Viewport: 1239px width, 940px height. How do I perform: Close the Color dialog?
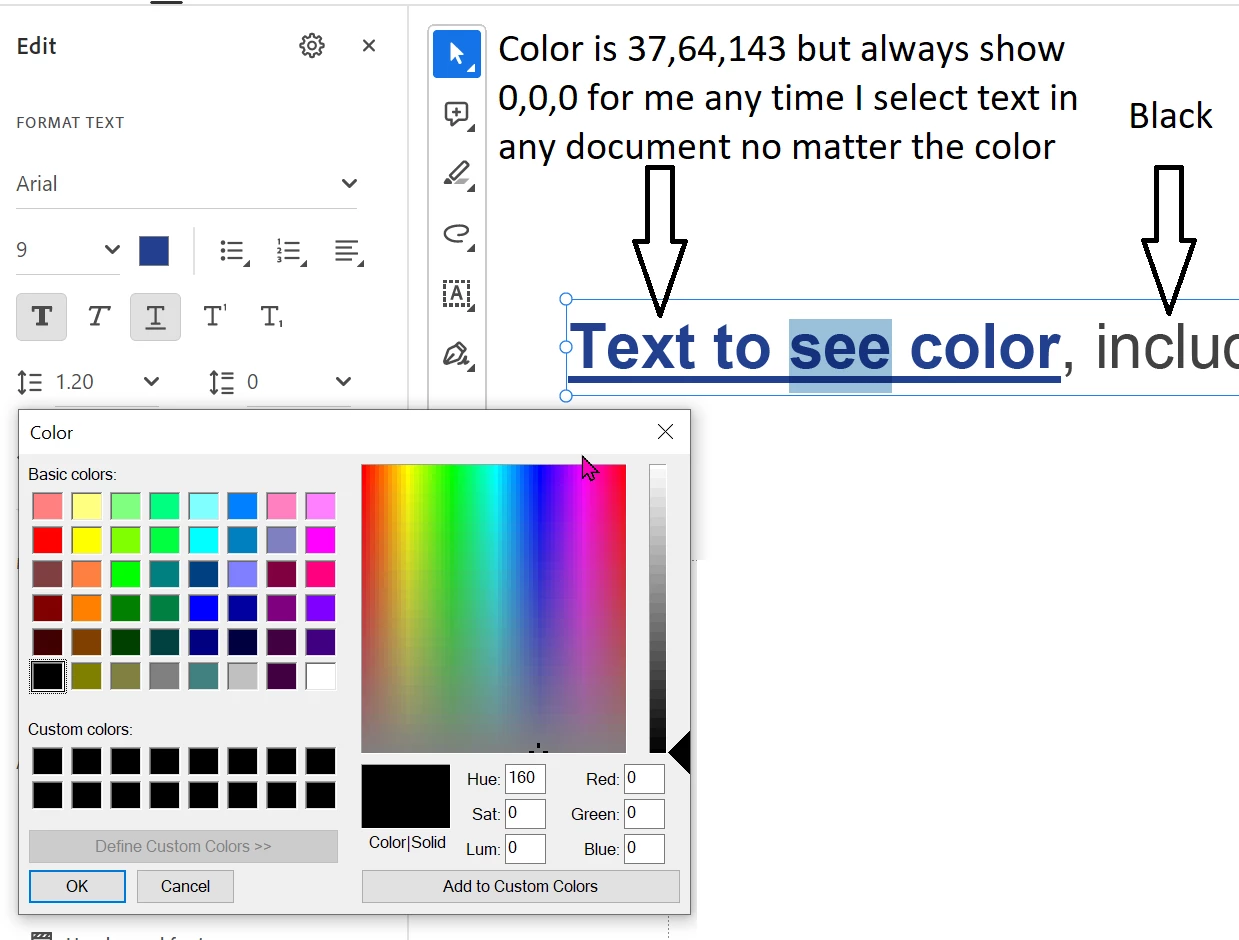(665, 432)
